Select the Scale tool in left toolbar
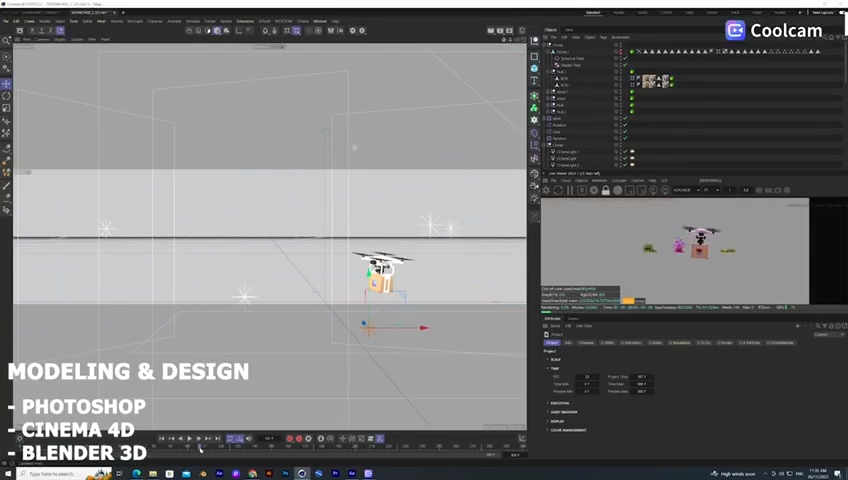This screenshot has height=480, width=848. click(6, 108)
